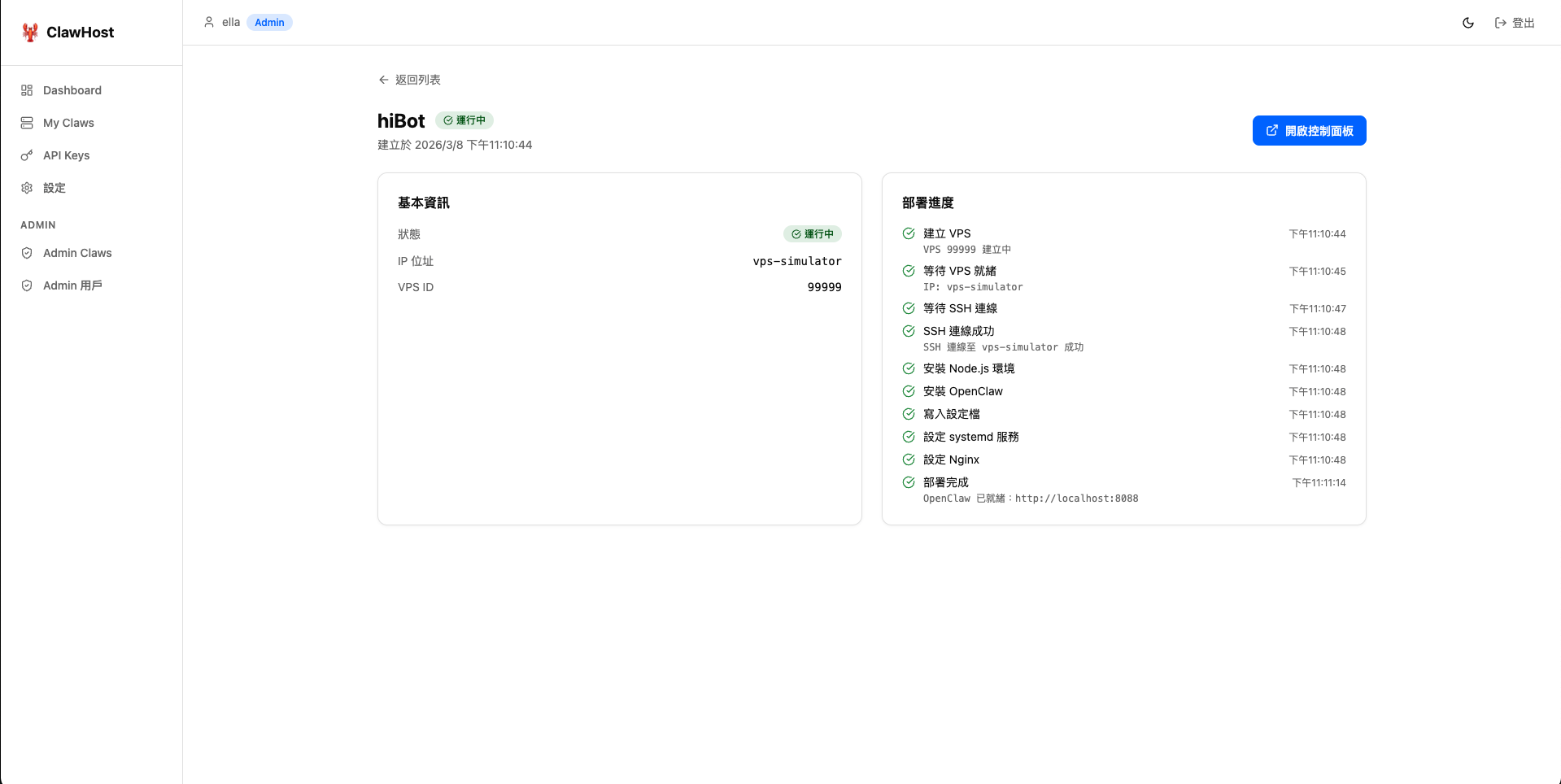Click the check icon for 設定 systemd 服務
Image resolution: width=1561 pixels, height=784 pixels.
click(x=909, y=437)
